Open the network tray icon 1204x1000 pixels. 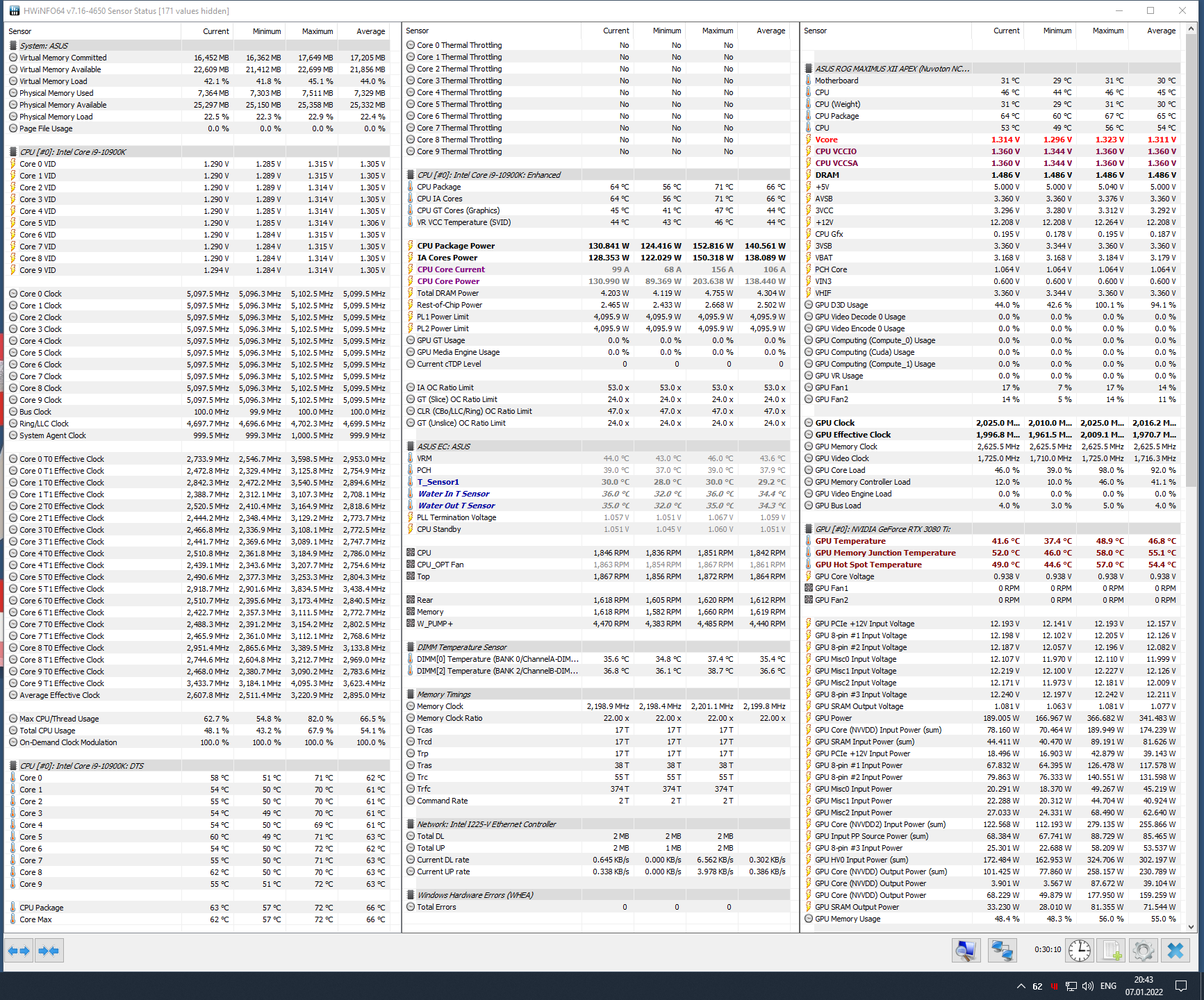pyautogui.click(x=1071, y=986)
